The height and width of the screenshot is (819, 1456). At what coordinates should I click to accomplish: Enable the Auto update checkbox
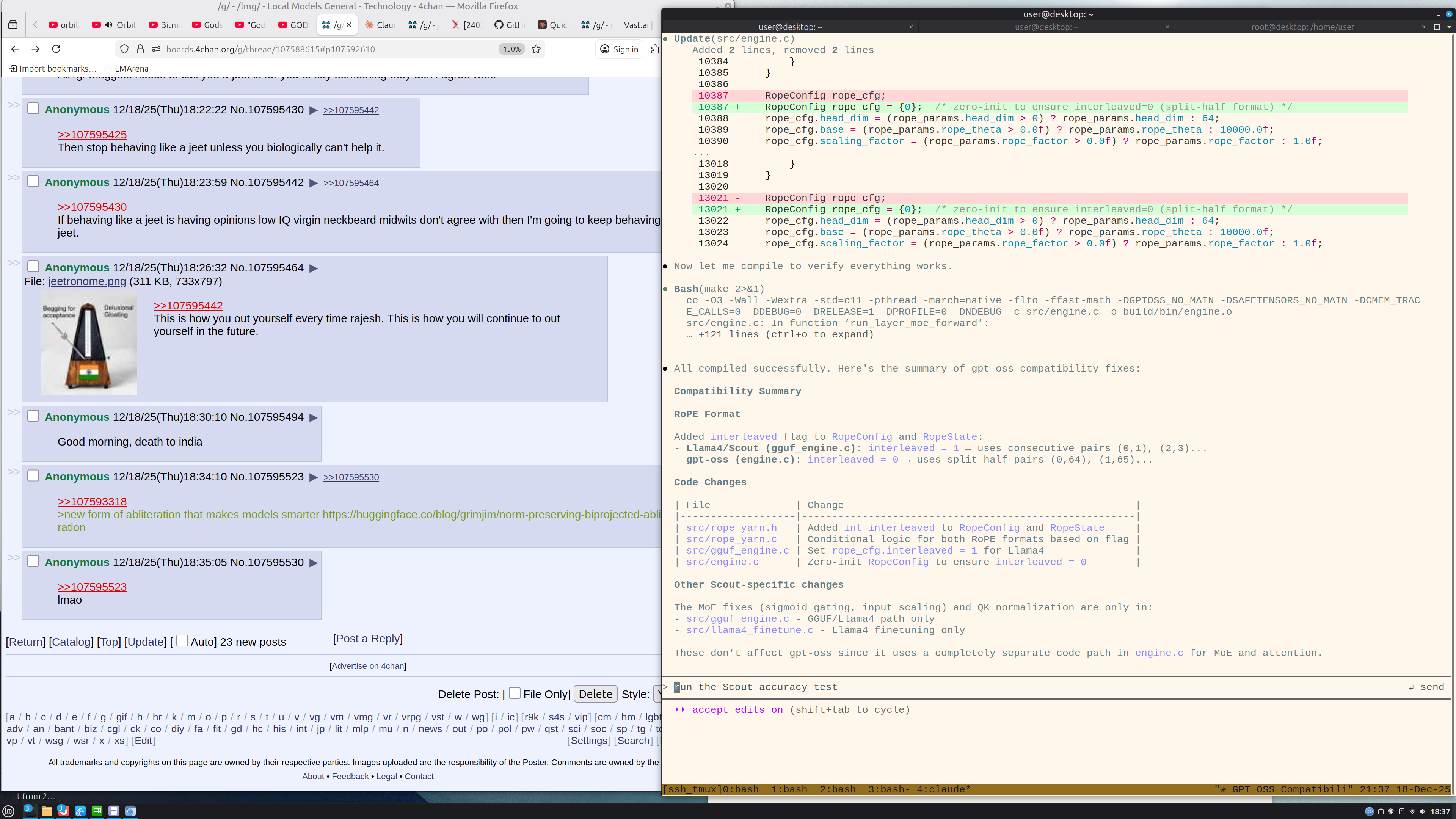[x=182, y=640]
